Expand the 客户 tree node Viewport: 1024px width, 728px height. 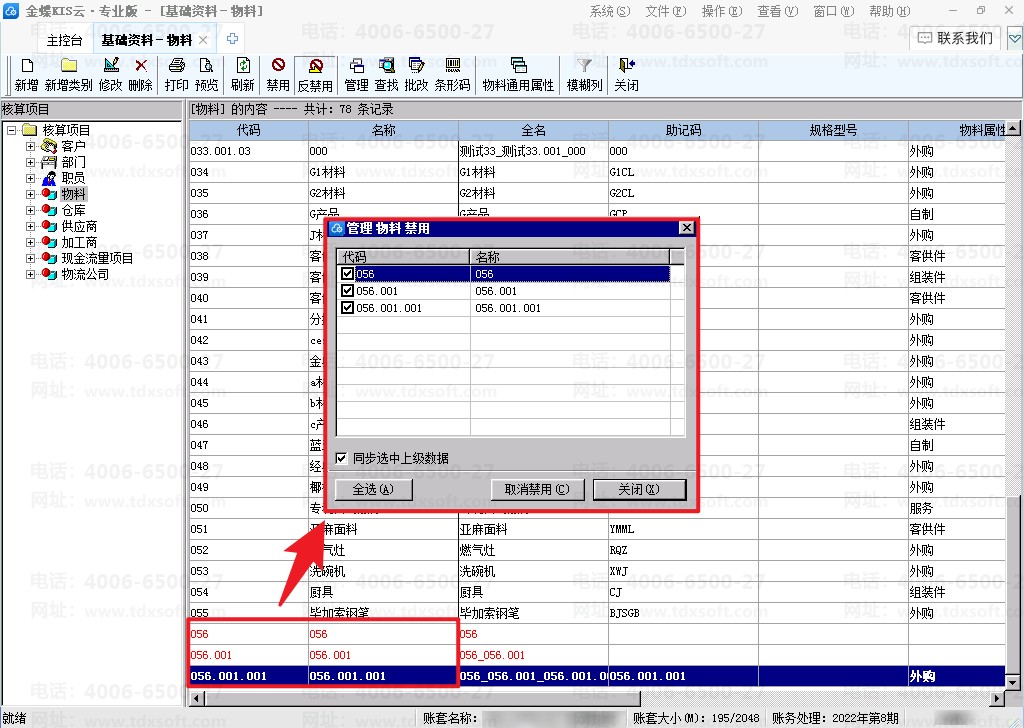(30, 146)
